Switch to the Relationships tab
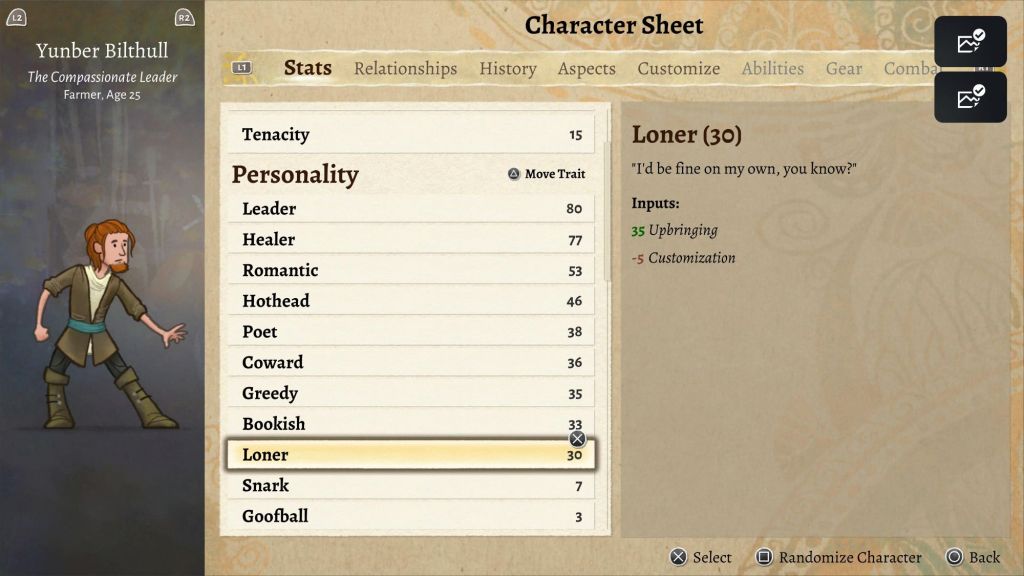This screenshot has height=576, width=1024. tap(405, 68)
